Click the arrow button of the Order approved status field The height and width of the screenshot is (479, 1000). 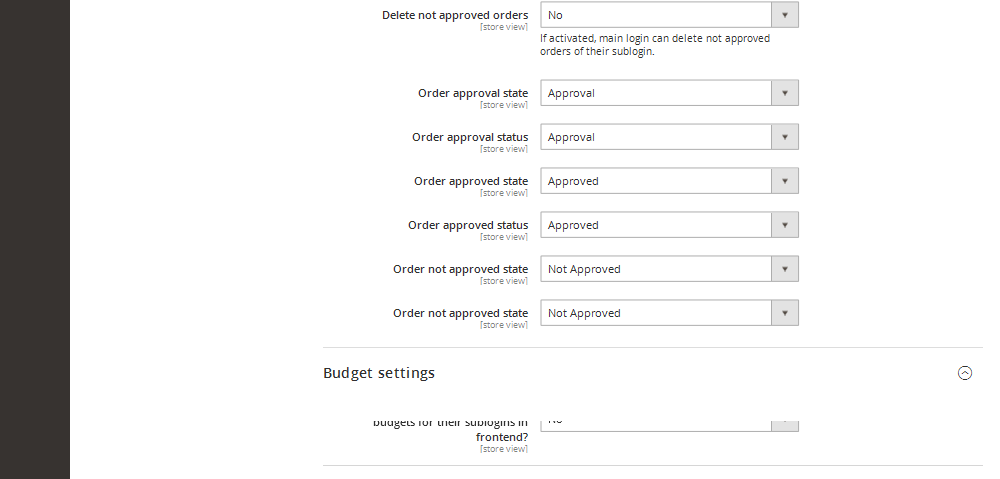(x=785, y=225)
